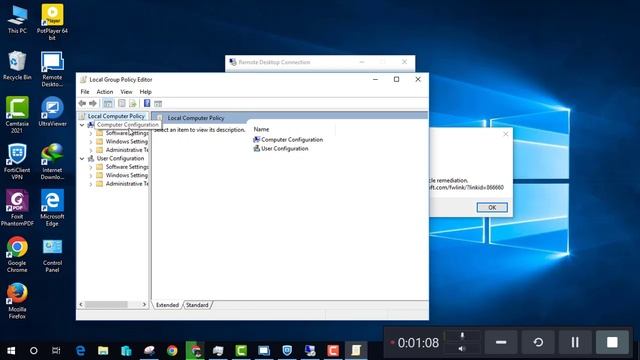Open Remote Desktop shortcut on desktop
The image size is (640, 360).
click(52, 69)
